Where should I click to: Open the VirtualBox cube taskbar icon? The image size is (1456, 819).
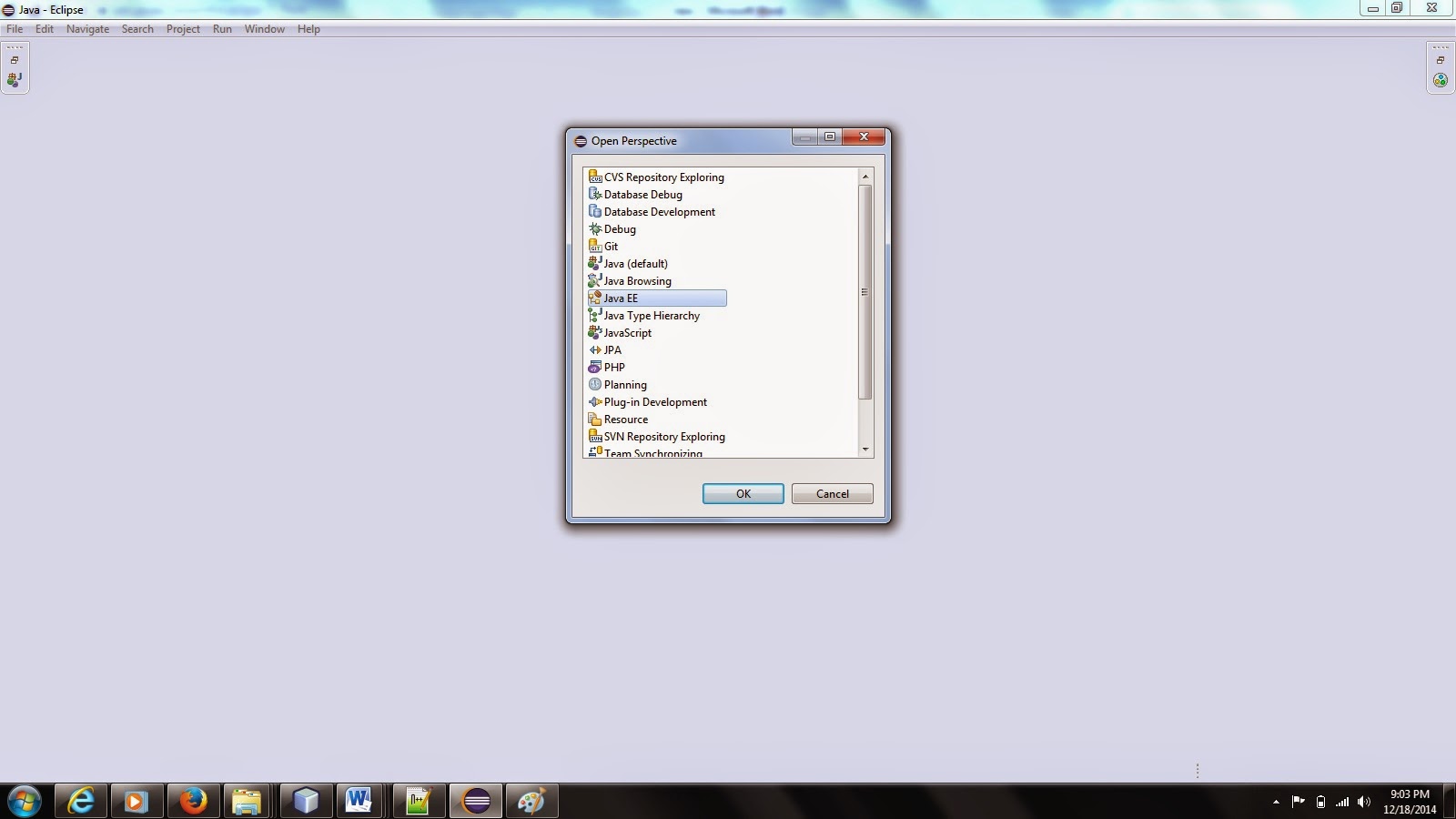click(306, 802)
